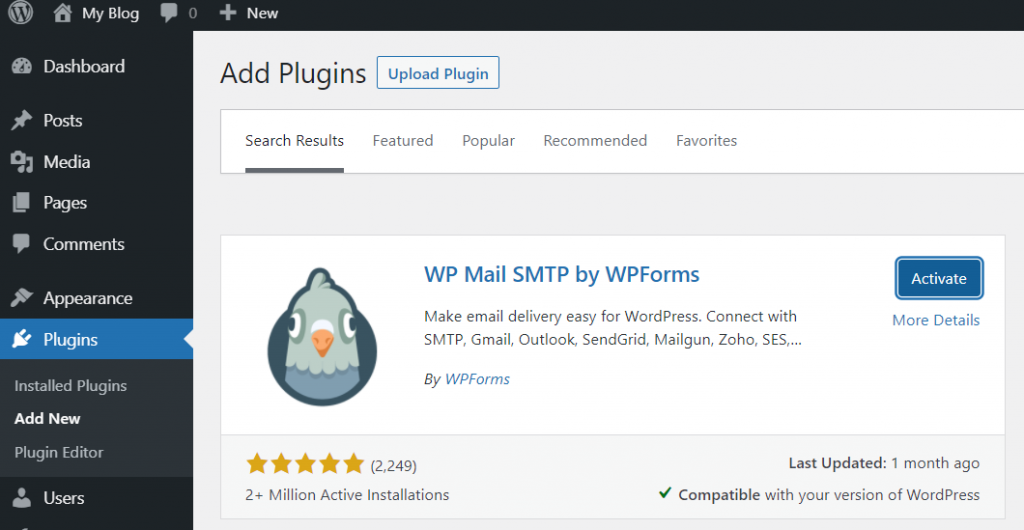Image resolution: width=1024 pixels, height=530 pixels.
Task: Click the Comments icon in the sidebar
Action: coord(22,244)
